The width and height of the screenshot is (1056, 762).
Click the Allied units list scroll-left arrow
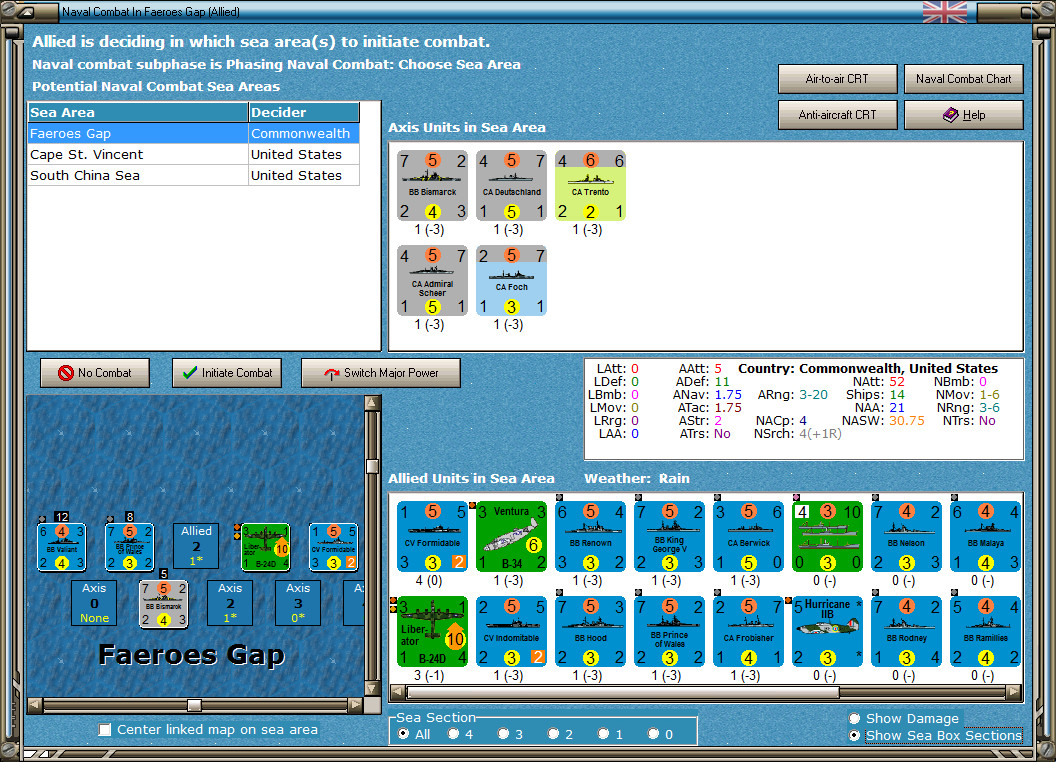[399, 692]
